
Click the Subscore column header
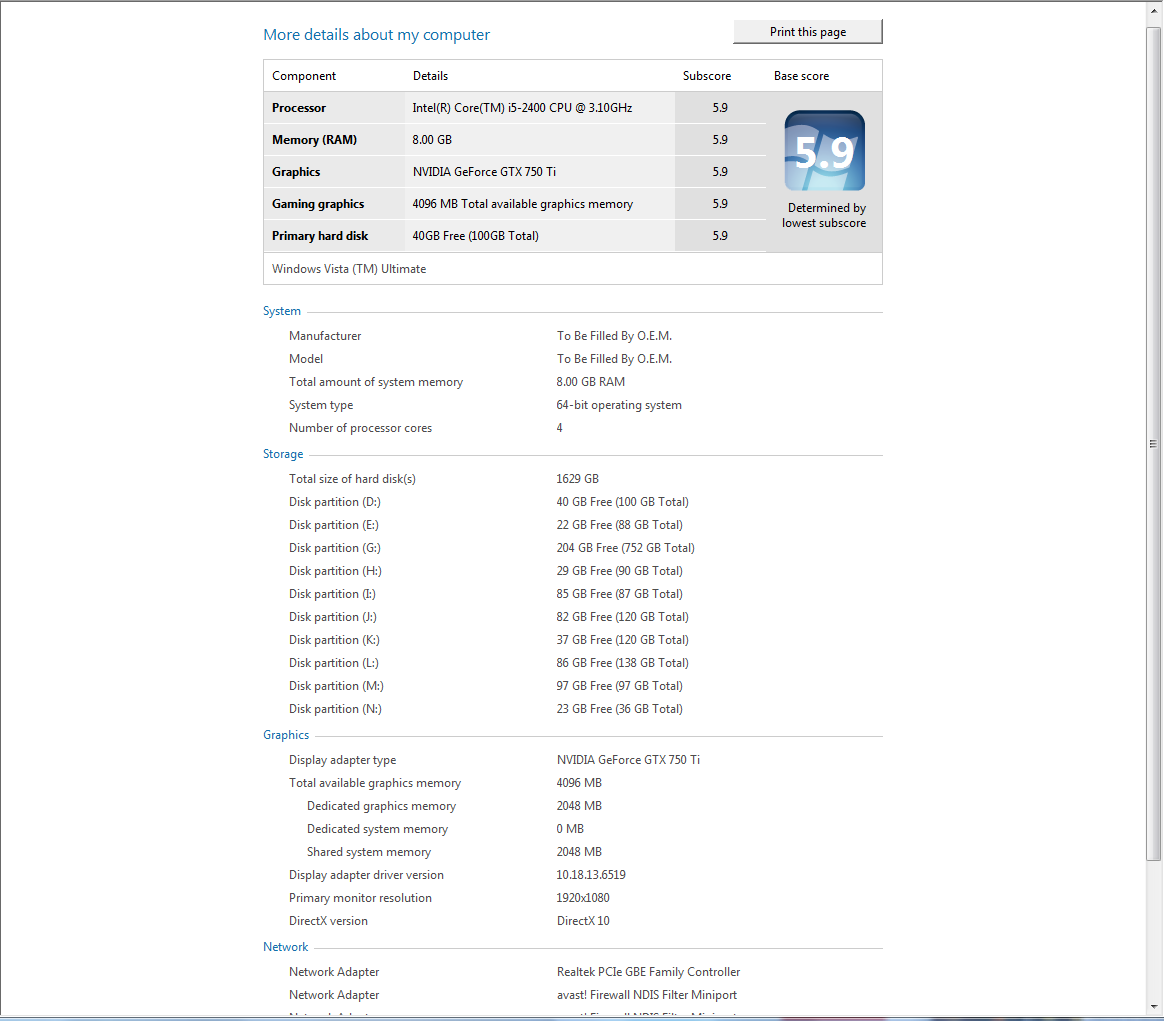coord(707,76)
